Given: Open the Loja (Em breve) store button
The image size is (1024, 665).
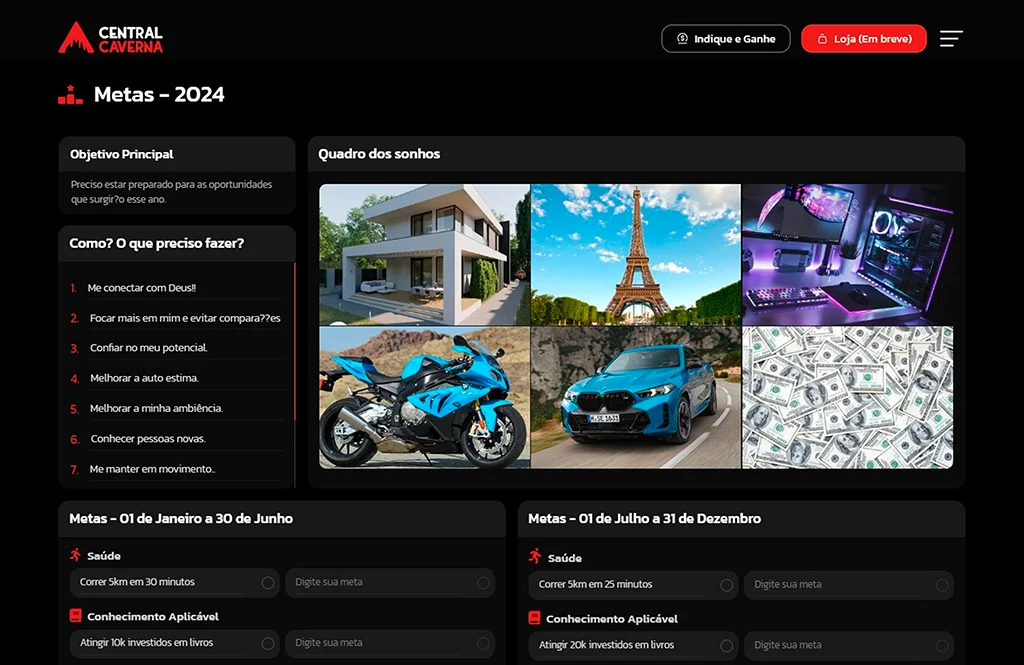Looking at the screenshot, I should (x=864, y=39).
